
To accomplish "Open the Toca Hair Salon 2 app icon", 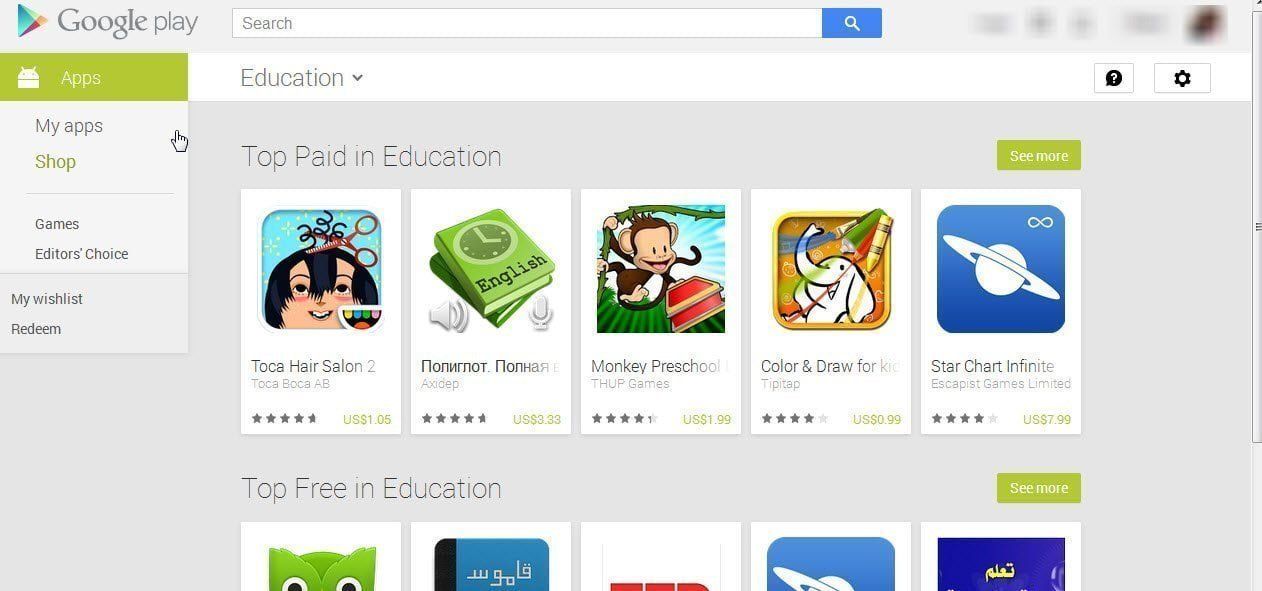I will click(321, 270).
